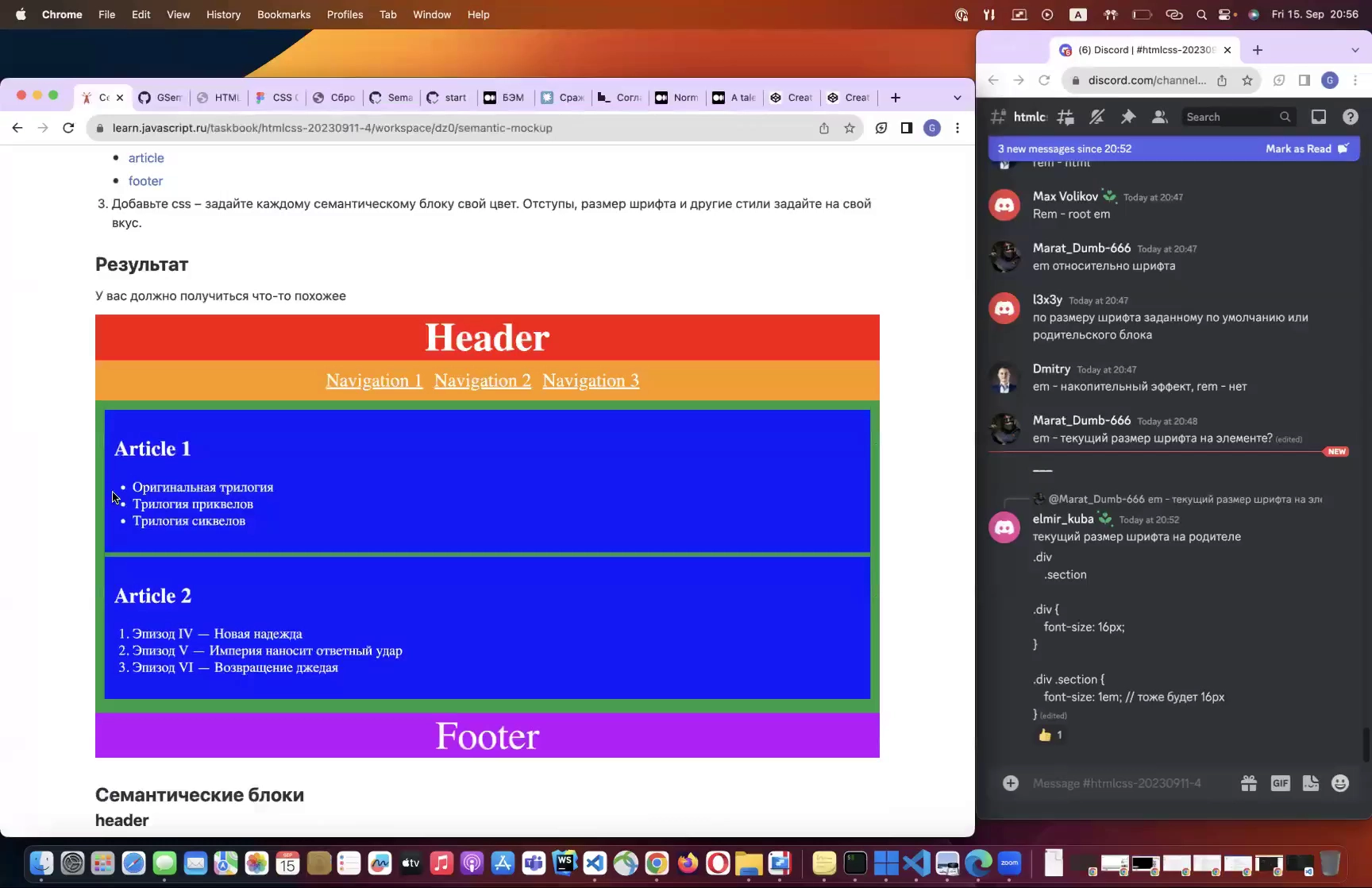This screenshot has width=1372, height=888.
Task: Click the Navigation 1 link
Action: (374, 380)
